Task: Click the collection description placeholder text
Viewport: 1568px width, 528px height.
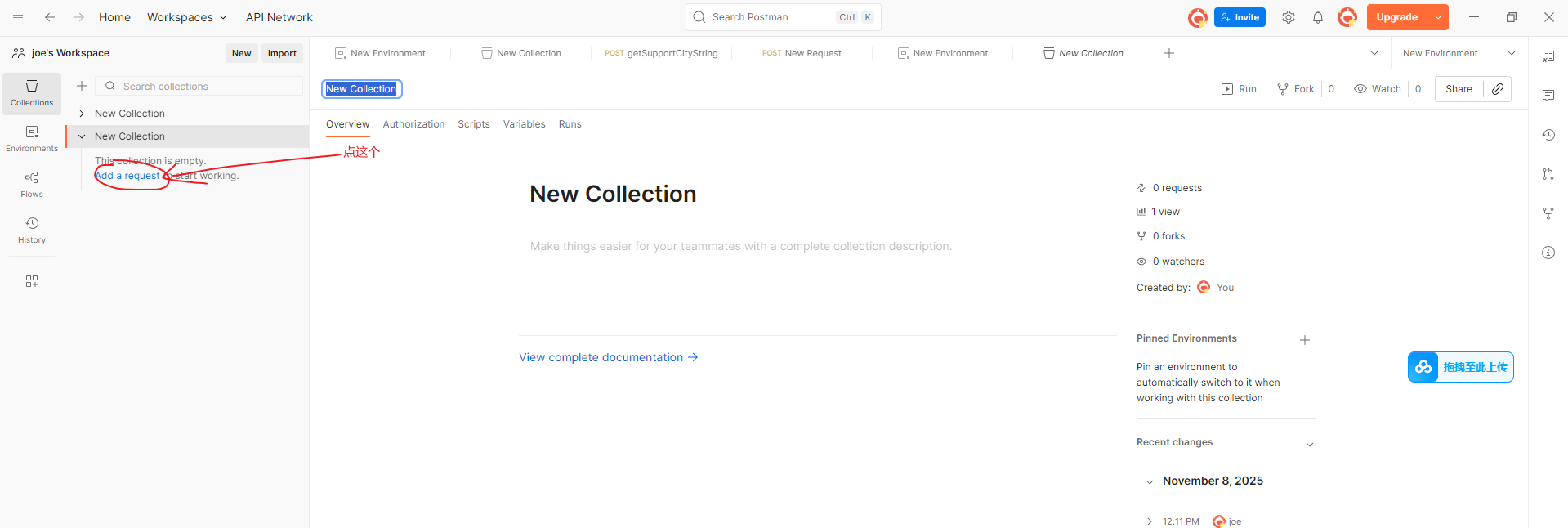Action: (740, 246)
